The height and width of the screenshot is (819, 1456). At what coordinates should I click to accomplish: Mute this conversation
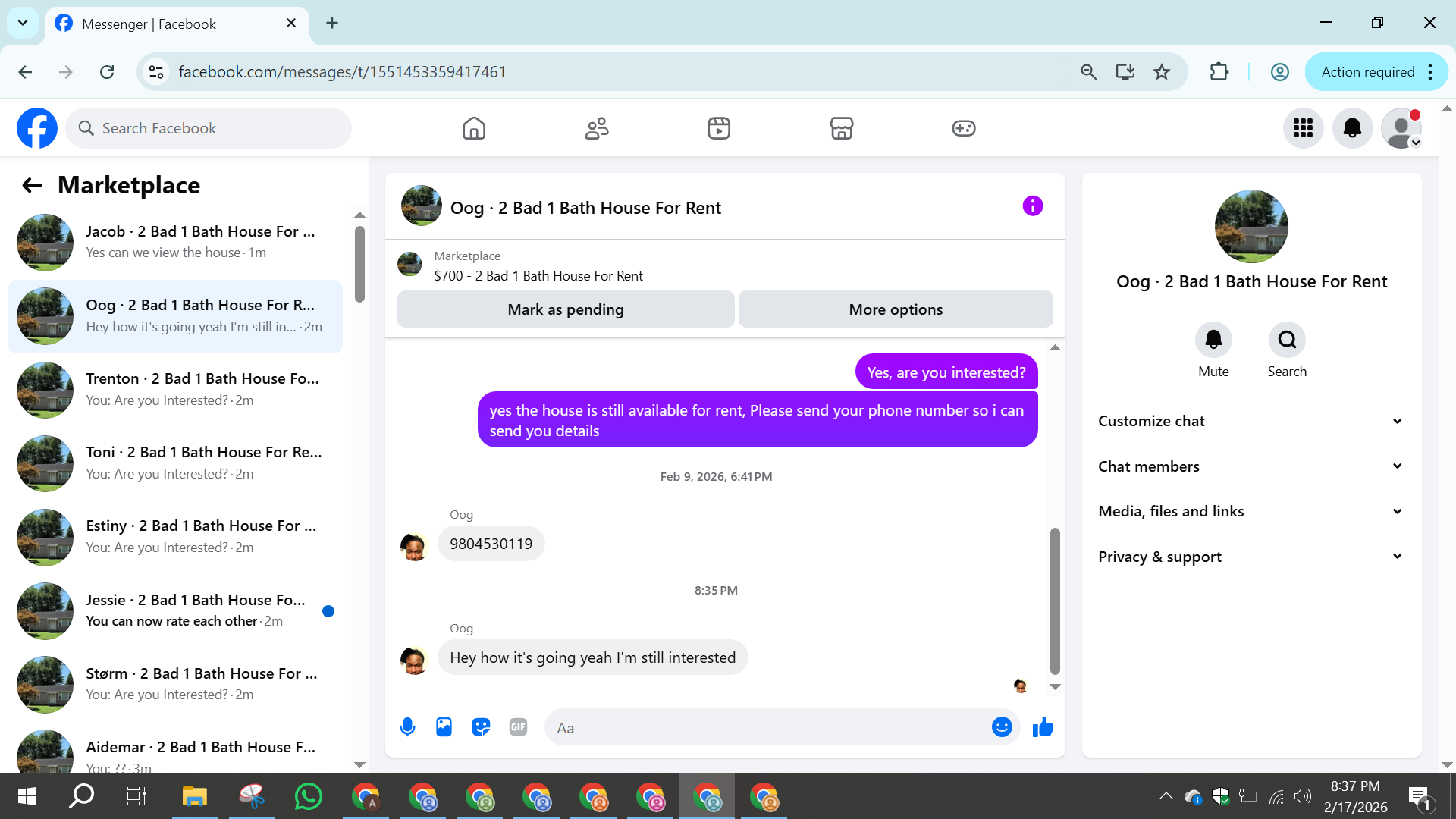tap(1213, 340)
